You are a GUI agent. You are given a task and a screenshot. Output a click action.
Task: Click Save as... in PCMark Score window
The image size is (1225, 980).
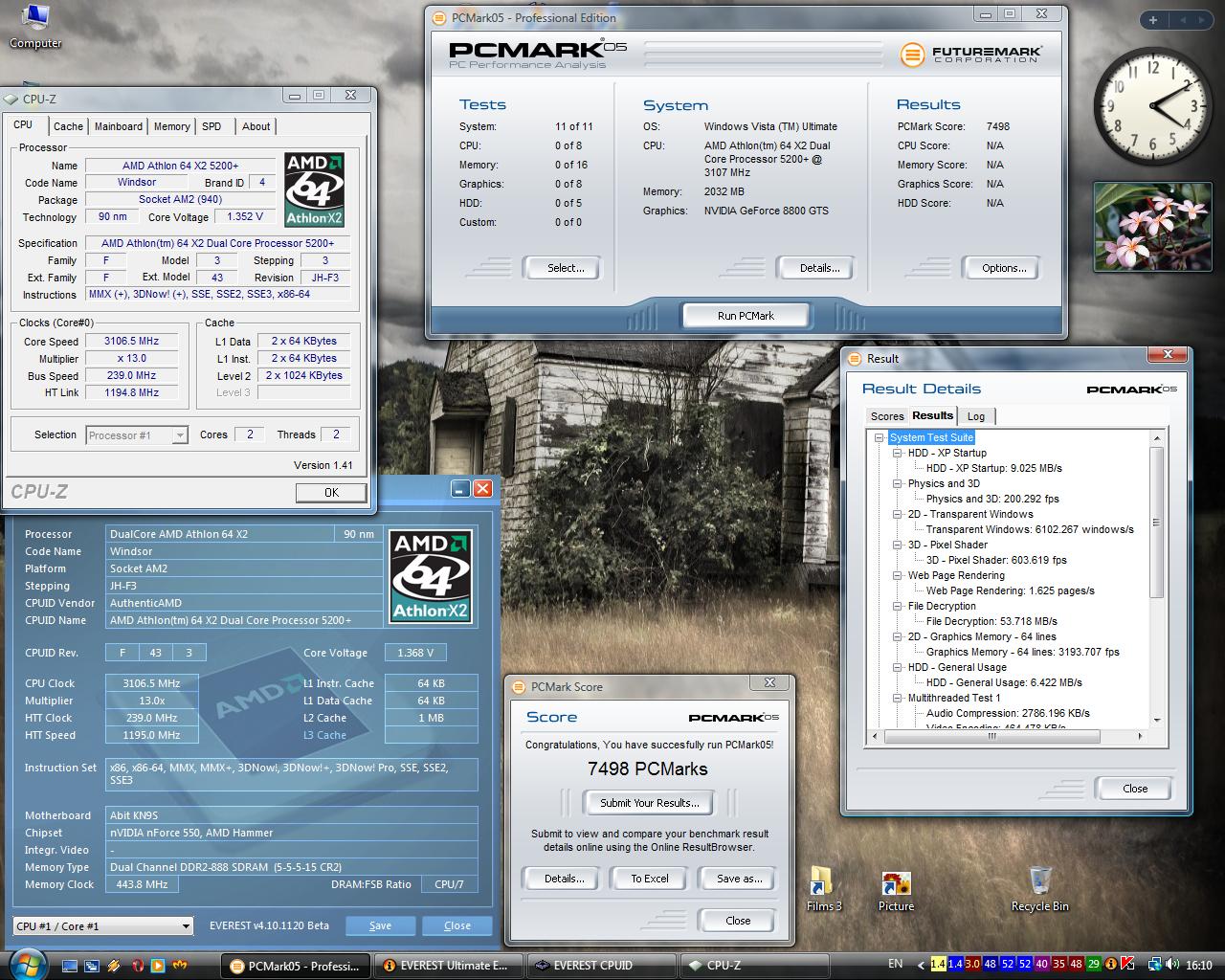click(739, 879)
